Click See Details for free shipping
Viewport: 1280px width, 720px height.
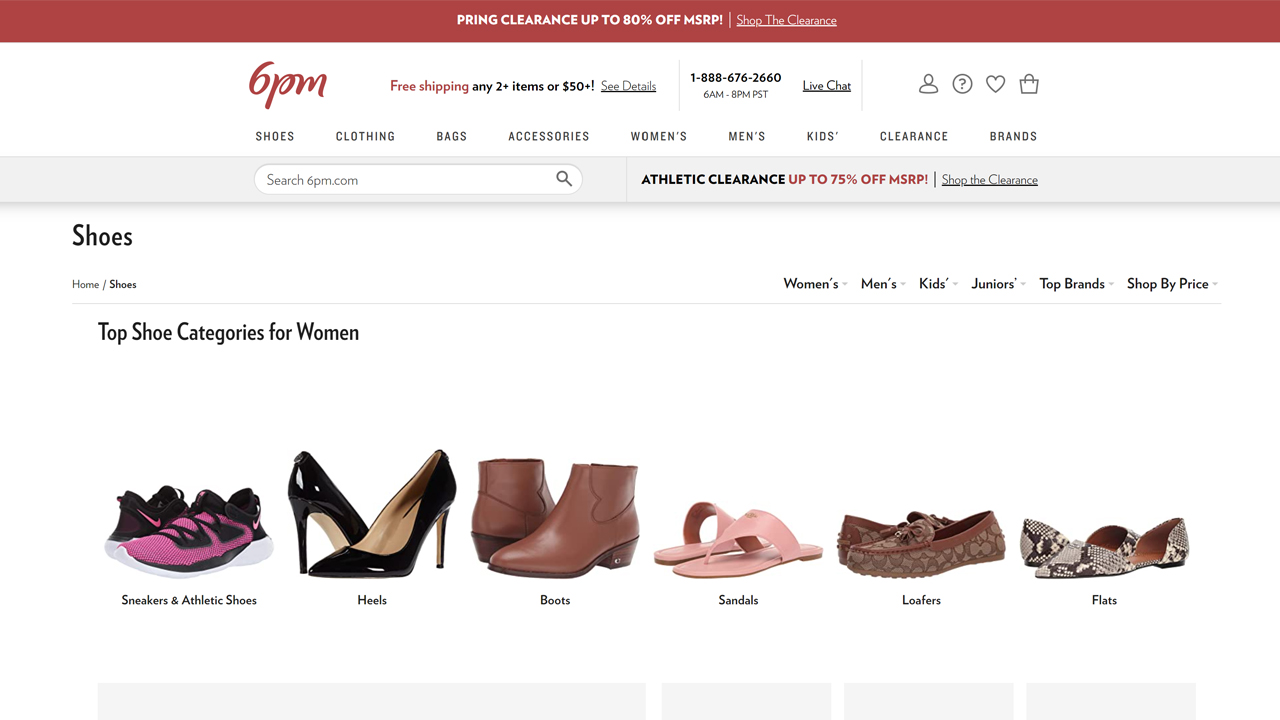pyautogui.click(x=628, y=86)
